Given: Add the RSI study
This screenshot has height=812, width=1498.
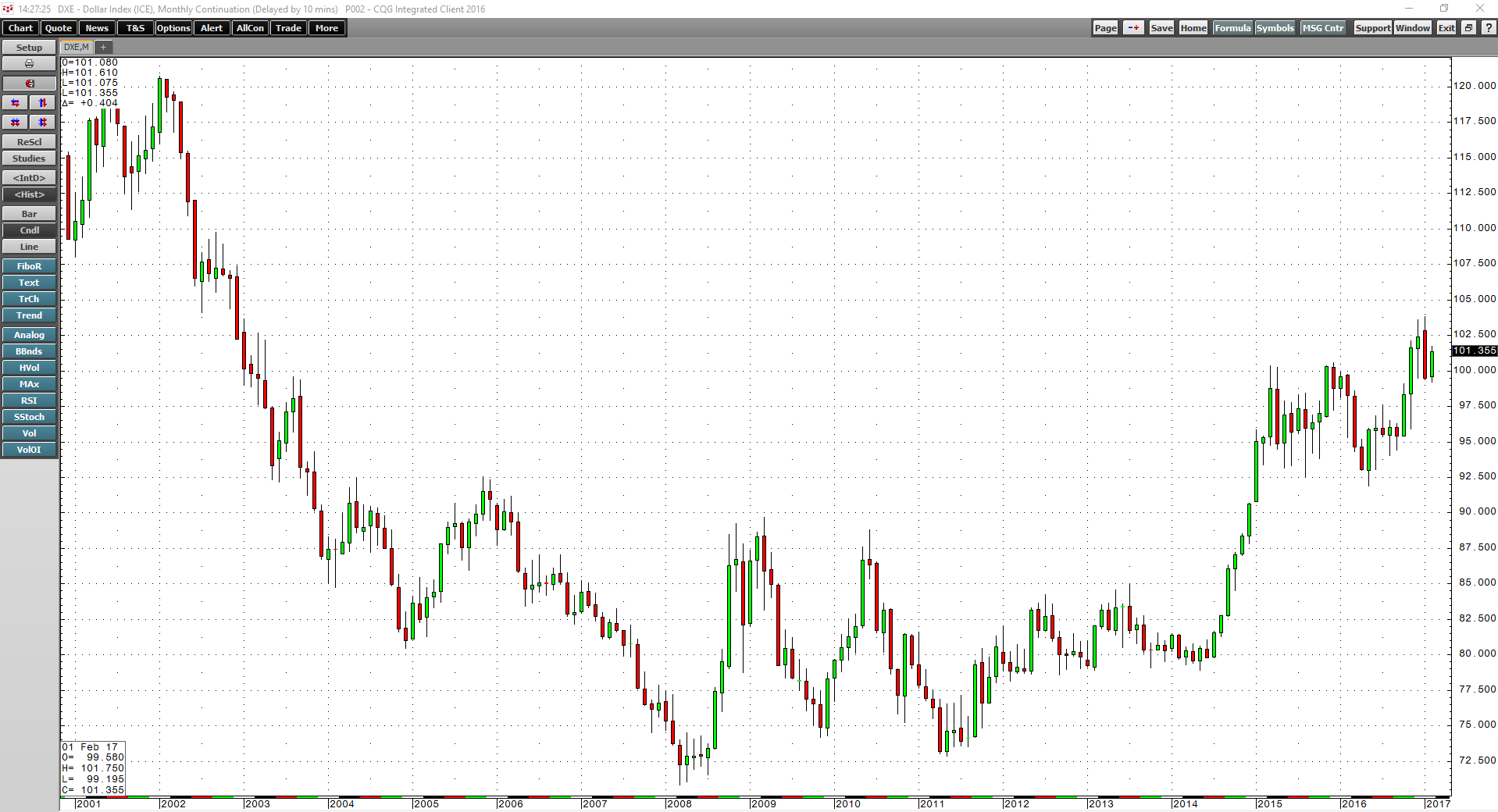Looking at the screenshot, I should click(x=29, y=401).
